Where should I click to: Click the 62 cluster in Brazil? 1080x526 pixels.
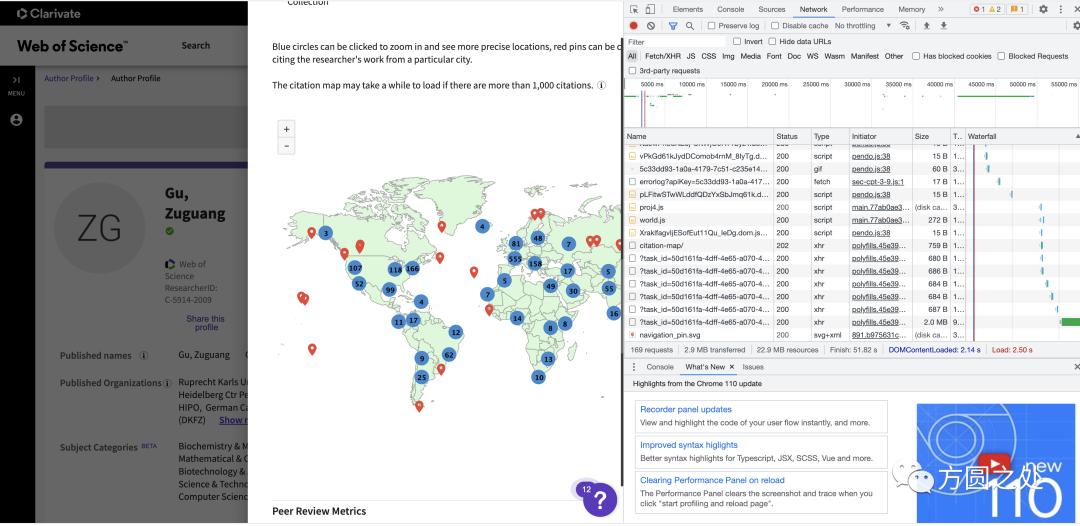[x=449, y=355]
